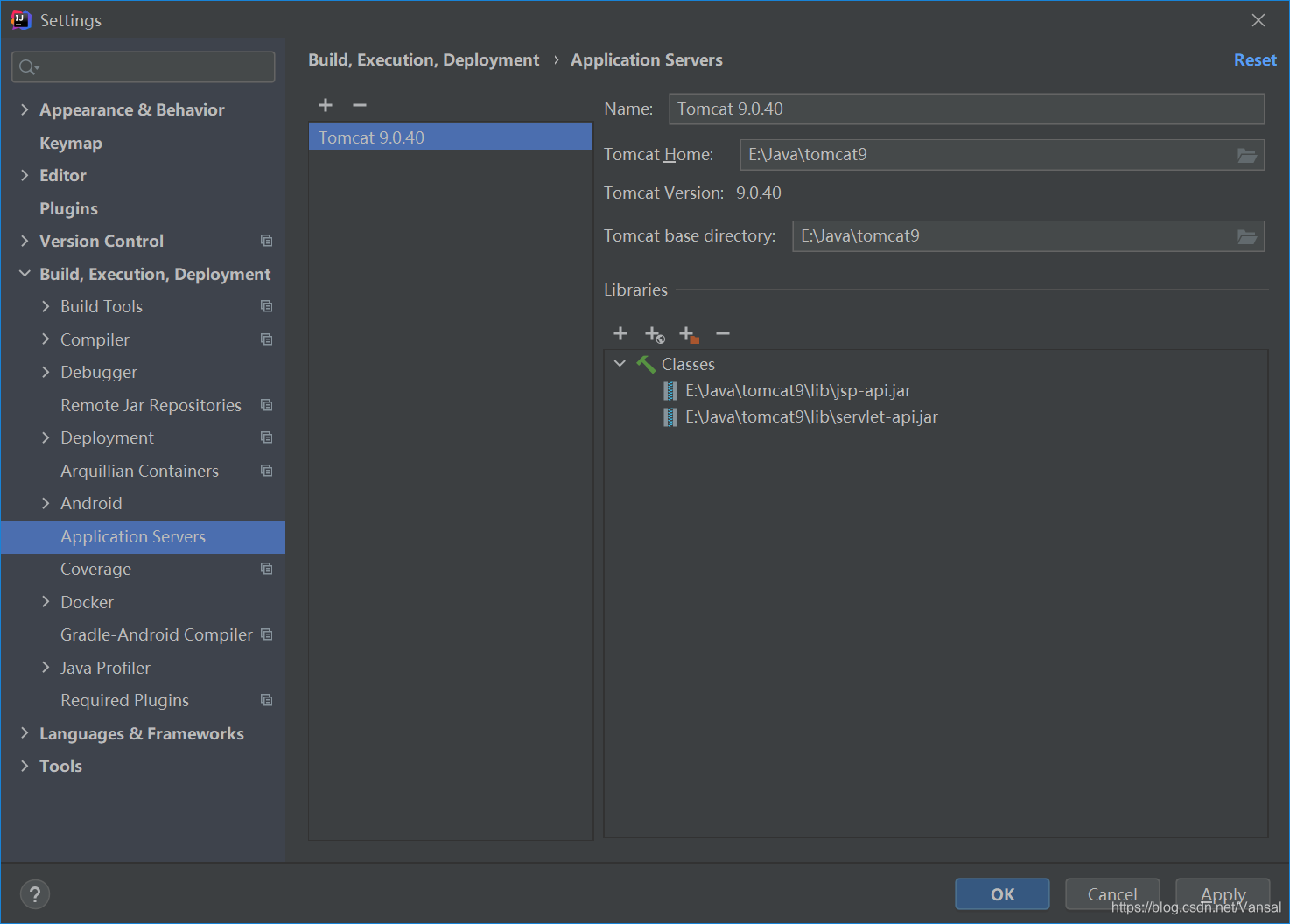This screenshot has width=1290, height=924.
Task: Click the Name input field
Action: [x=967, y=109]
